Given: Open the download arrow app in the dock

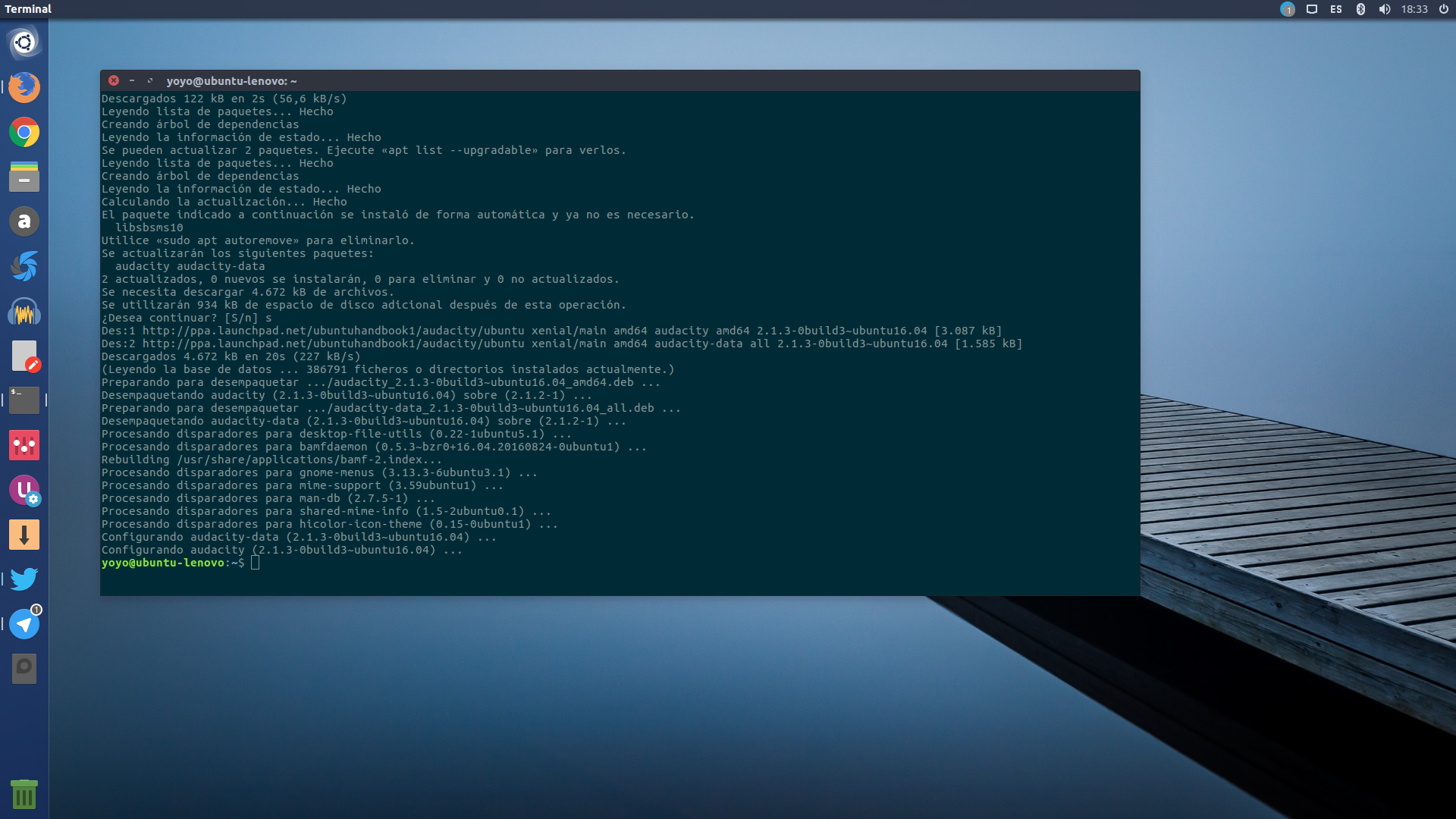Looking at the screenshot, I should (24, 535).
